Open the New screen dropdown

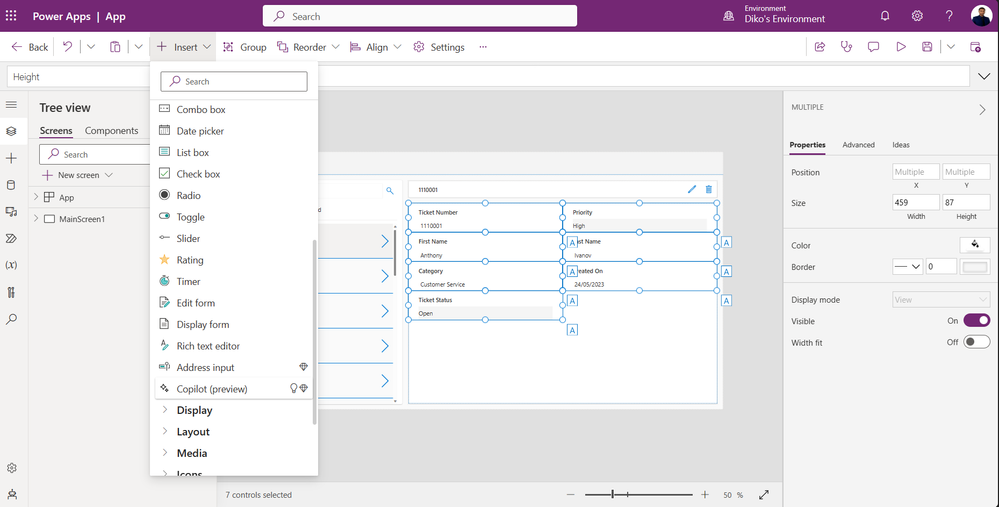(x=108, y=175)
